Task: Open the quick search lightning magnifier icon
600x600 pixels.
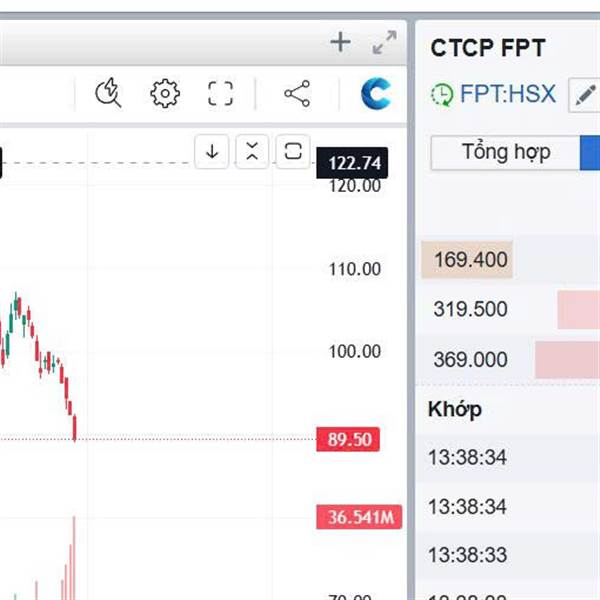Action: 108,94
